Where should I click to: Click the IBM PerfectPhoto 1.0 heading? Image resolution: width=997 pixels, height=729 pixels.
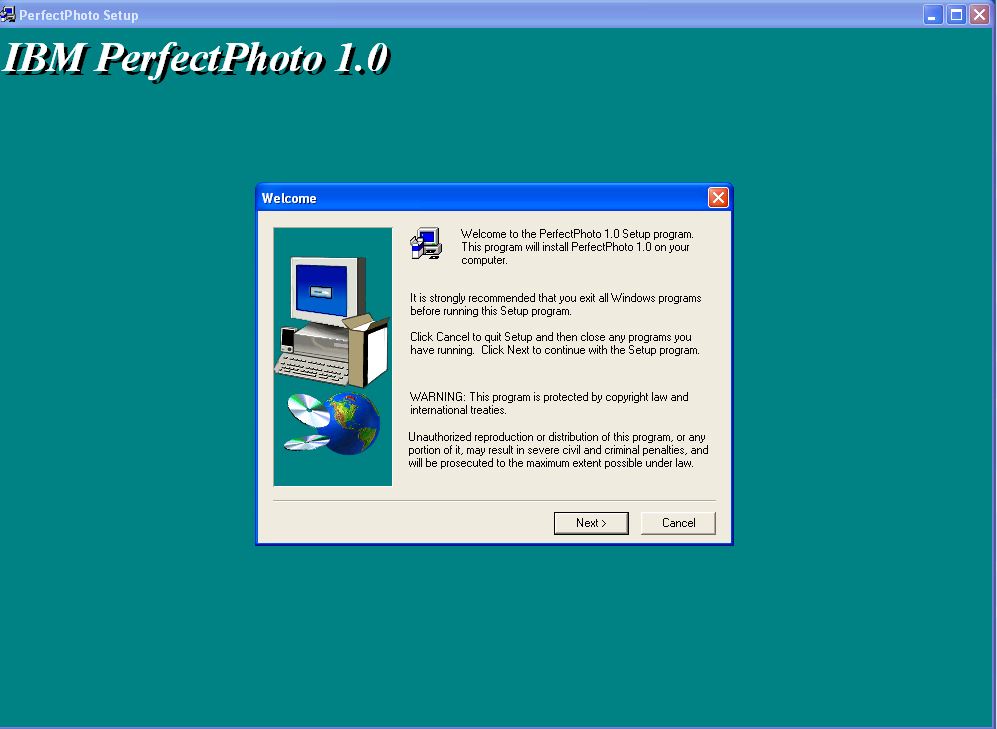pyautogui.click(x=196, y=59)
